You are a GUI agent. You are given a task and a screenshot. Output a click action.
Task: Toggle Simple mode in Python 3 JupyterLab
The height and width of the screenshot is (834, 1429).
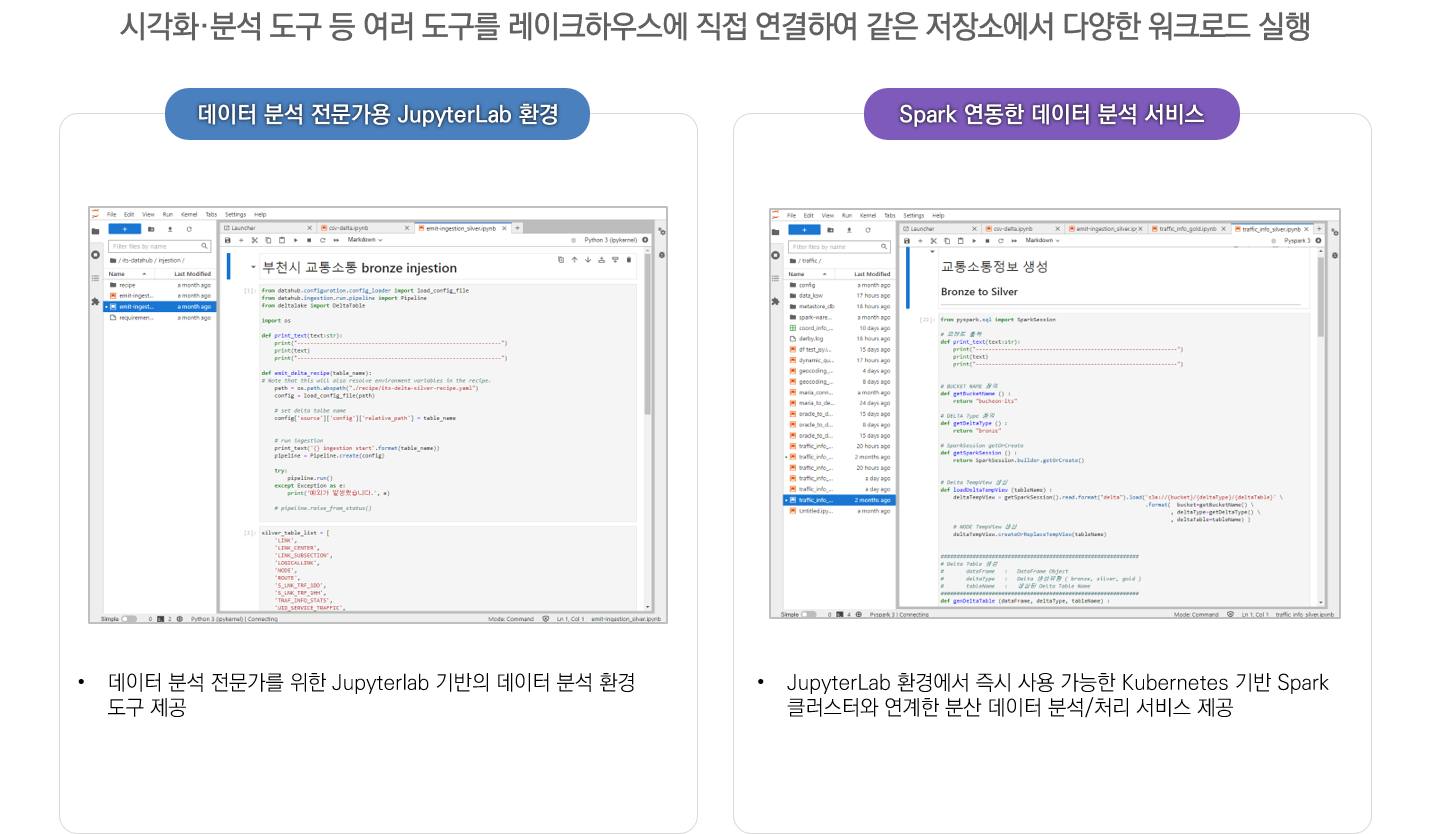click(129, 619)
